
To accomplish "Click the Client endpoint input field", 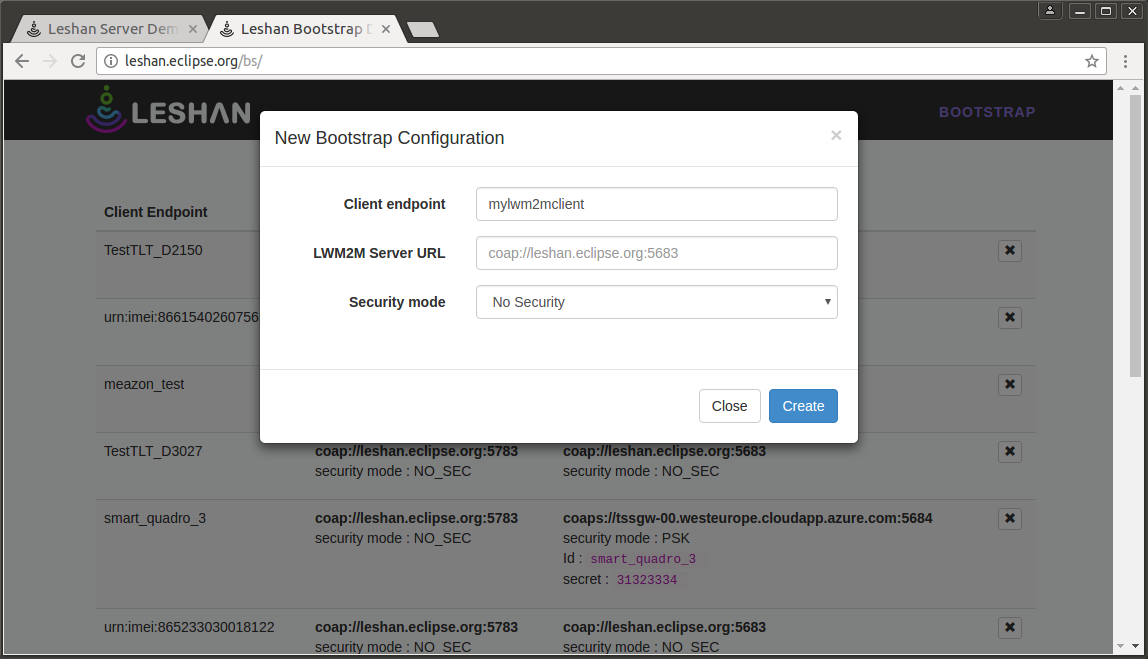I will [x=657, y=204].
